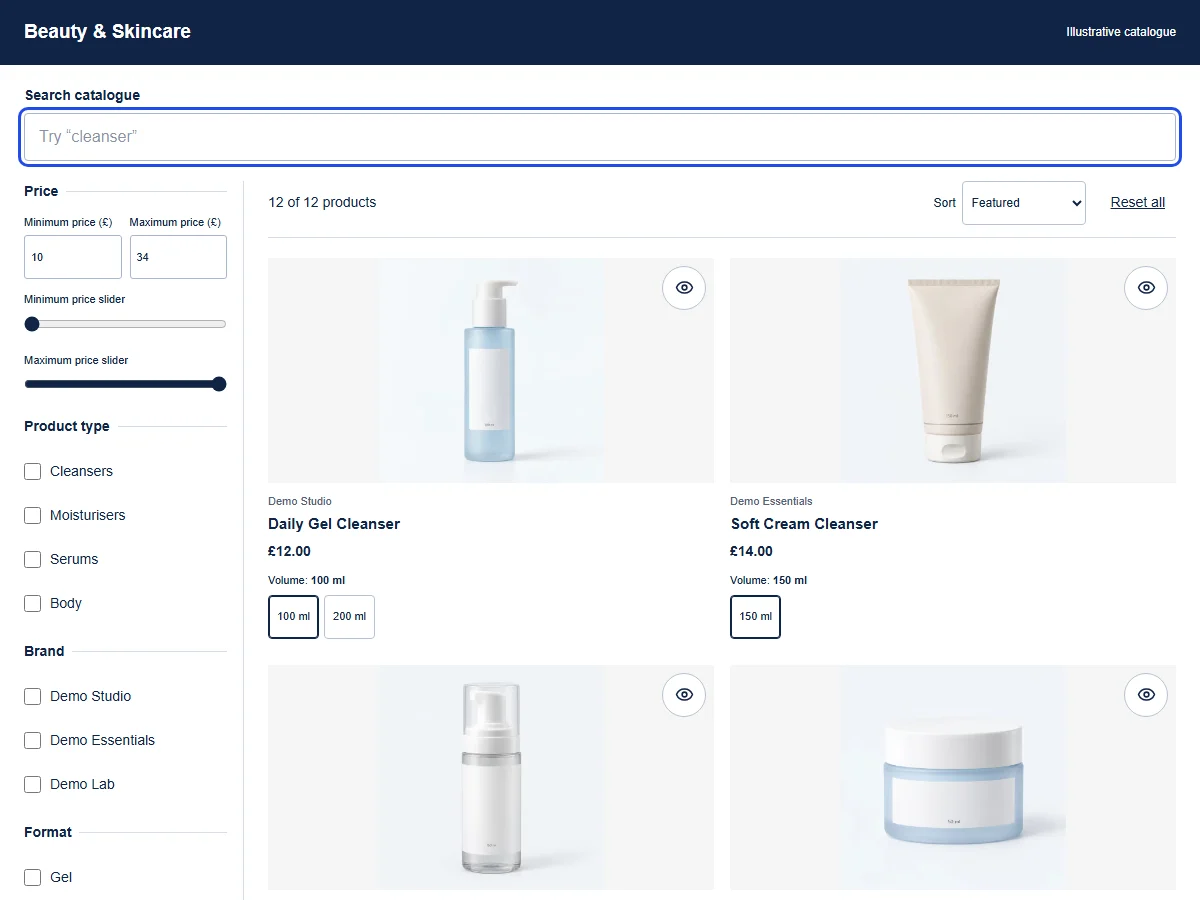Check the Body product type filter

click(33, 603)
